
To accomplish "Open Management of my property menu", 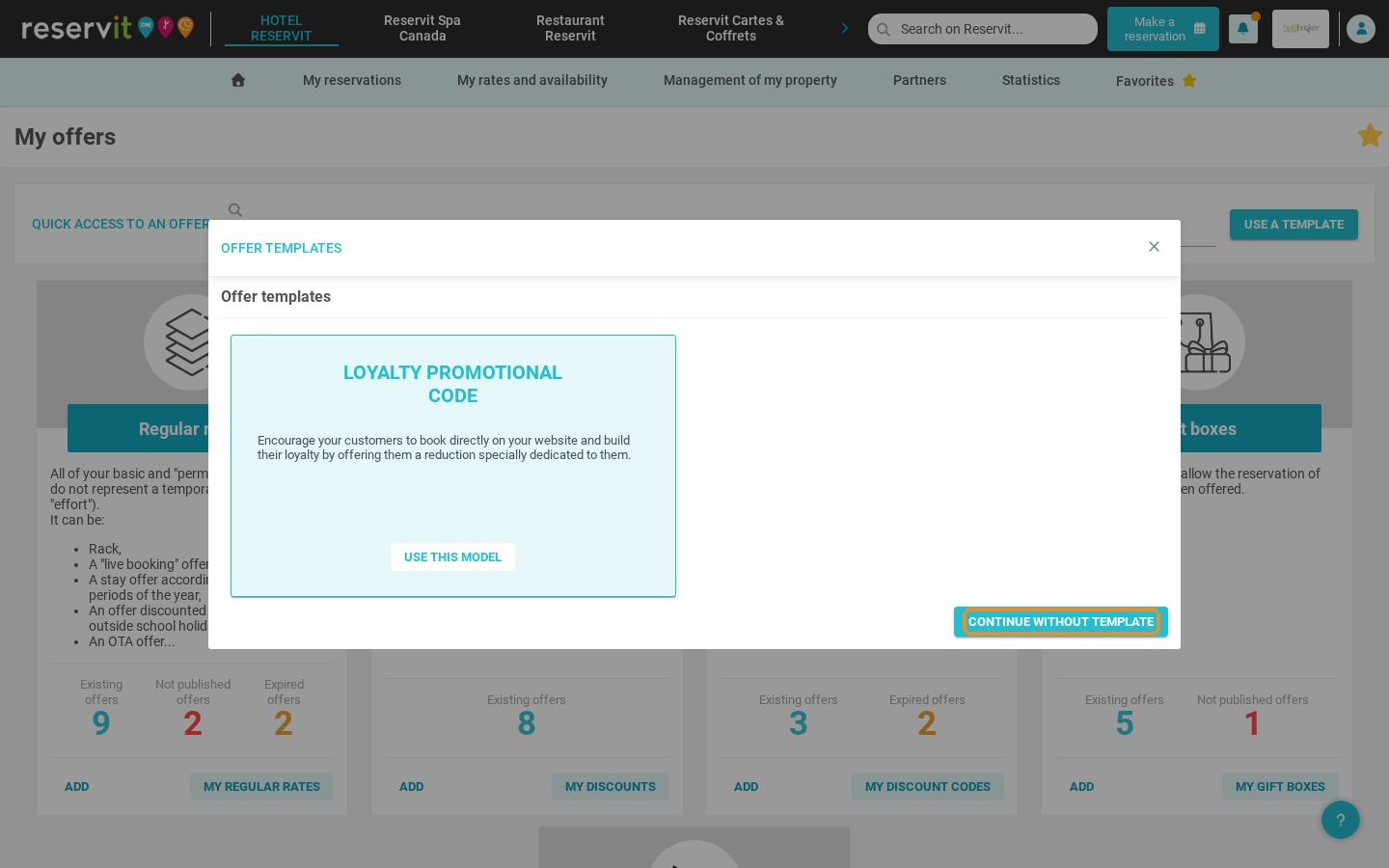I will click(750, 80).
